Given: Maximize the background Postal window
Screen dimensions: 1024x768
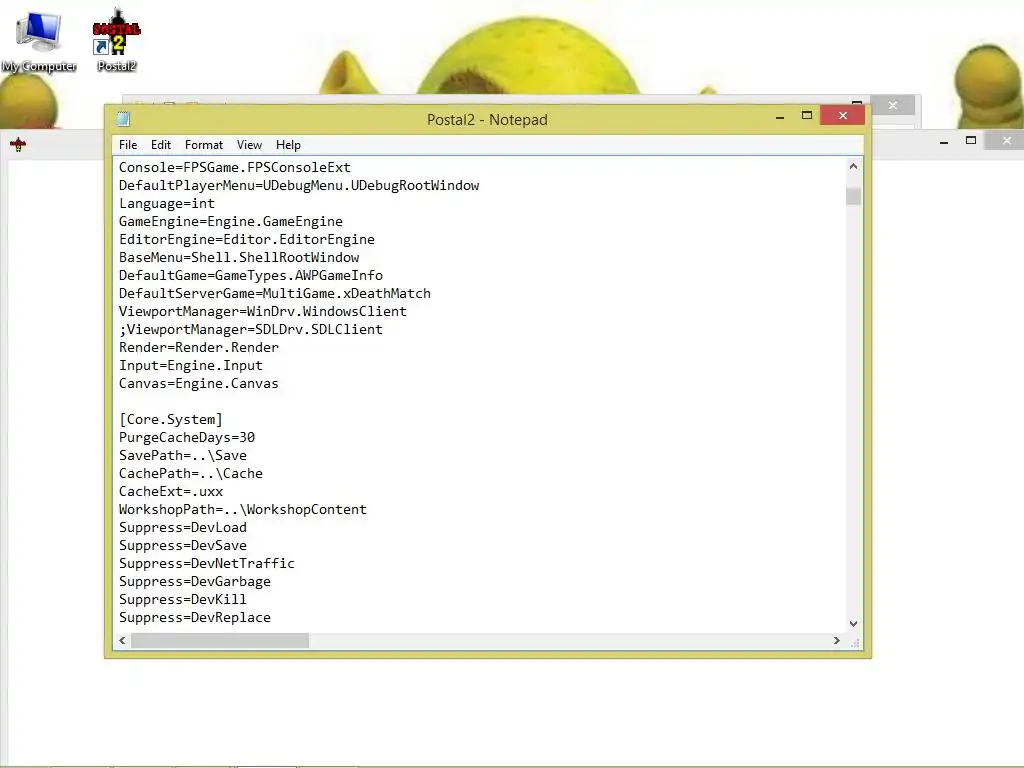Looking at the screenshot, I should coord(971,140).
